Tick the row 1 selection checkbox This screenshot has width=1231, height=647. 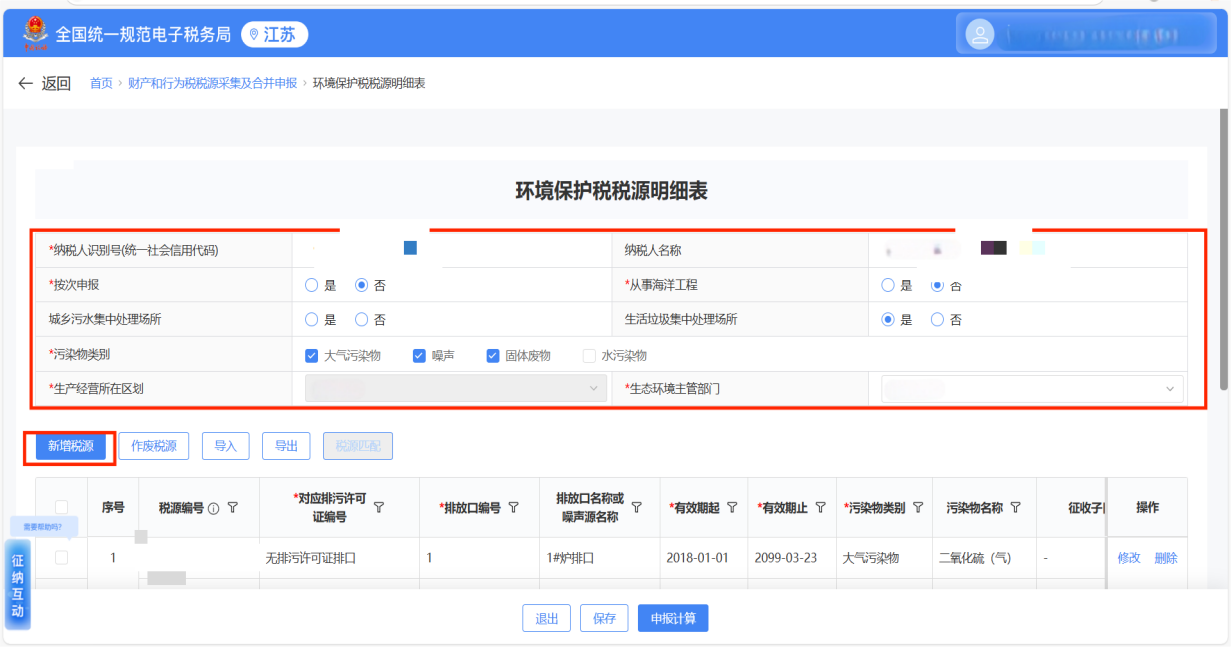coord(62,558)
